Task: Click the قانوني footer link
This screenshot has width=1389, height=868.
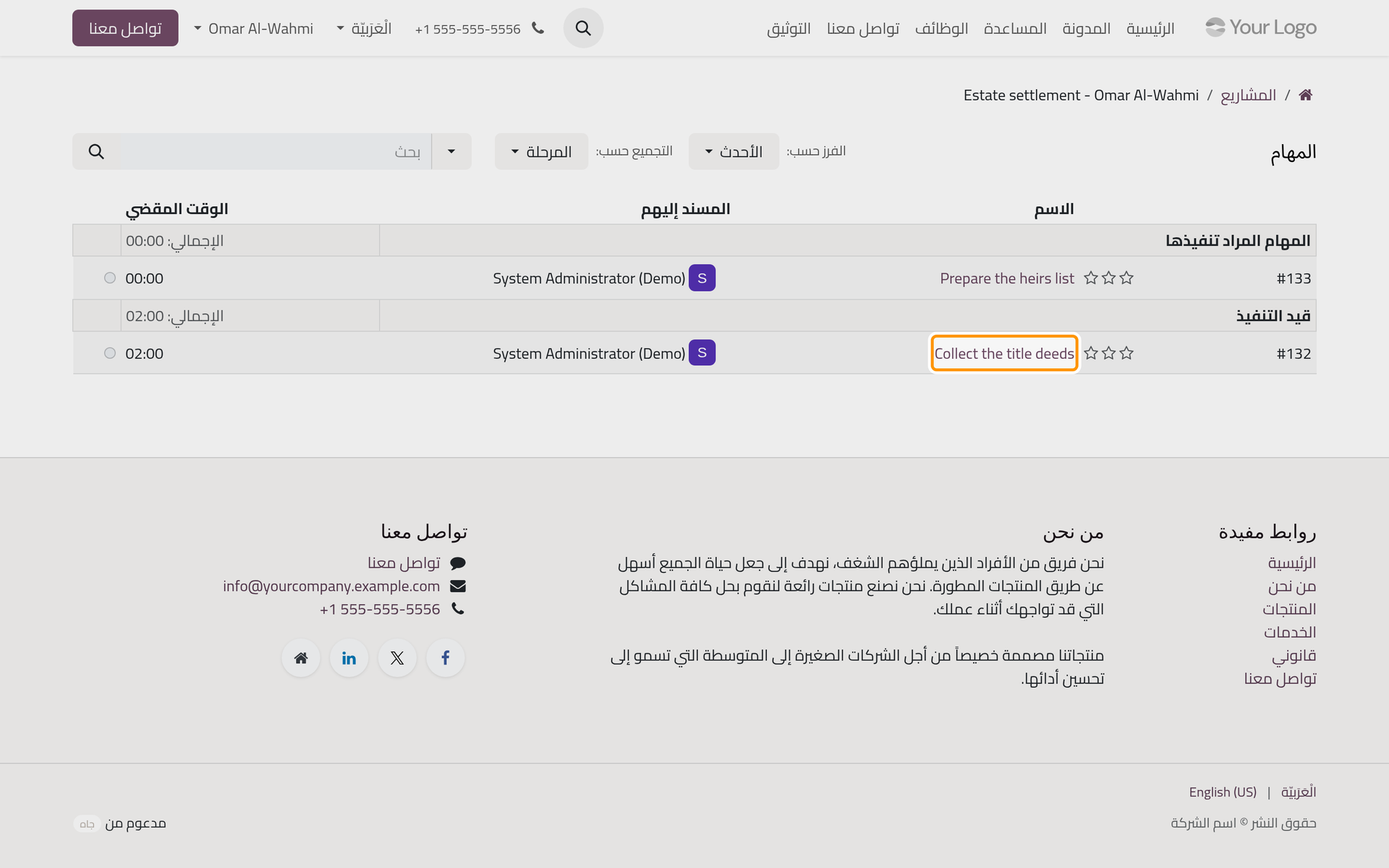Action: tap(1294, 655)
